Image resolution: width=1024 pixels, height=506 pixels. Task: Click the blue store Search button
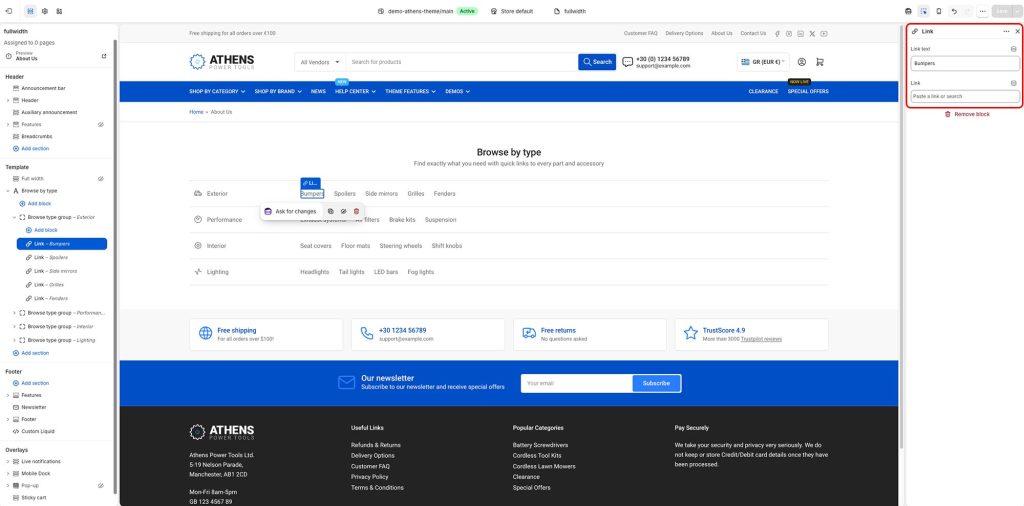597,62
